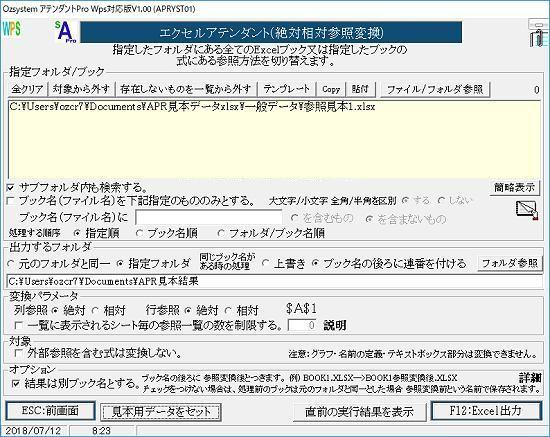Select 指定フォルダ output radio
Screen dimensions: 550x437
[x=120, y=263]
